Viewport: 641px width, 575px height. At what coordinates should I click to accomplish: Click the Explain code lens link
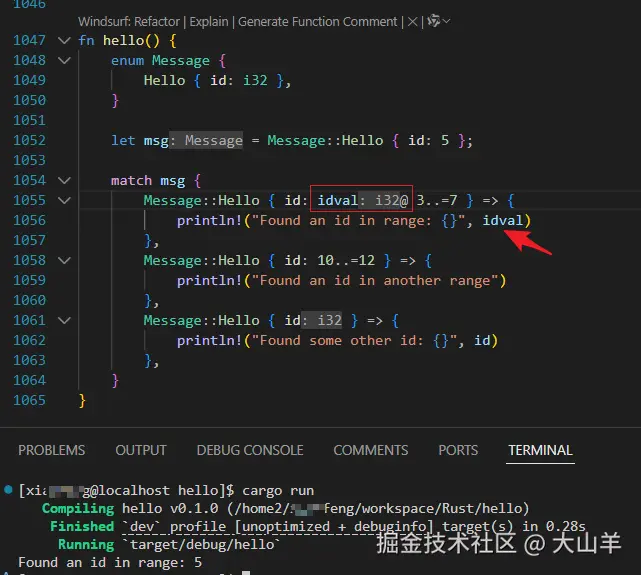pyautogui.click(x=207, y=21)
